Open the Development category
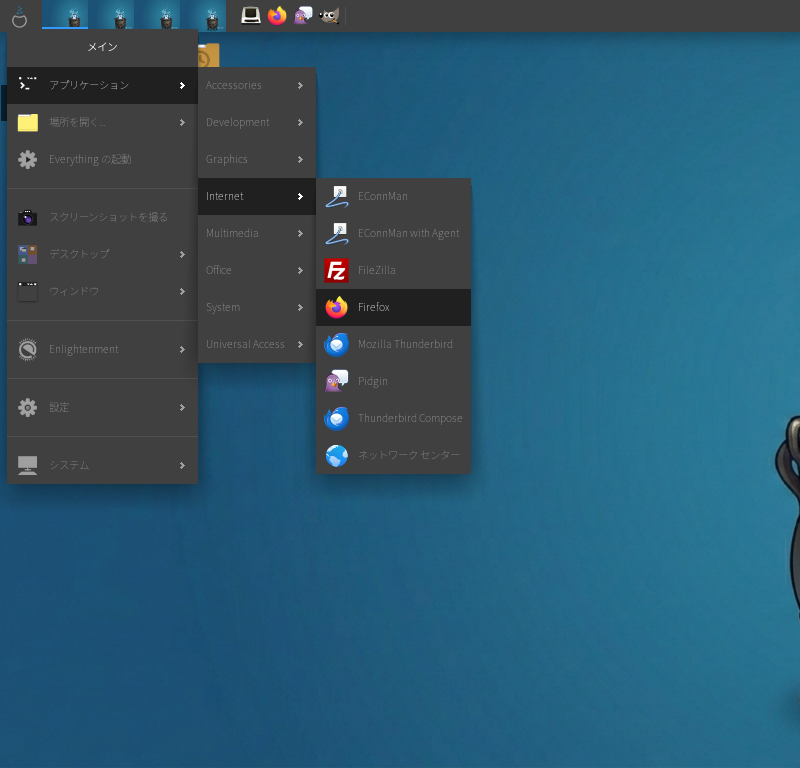The height and width of the screenshot is (768, 800). pyautogui.click(x=257, y=122)
